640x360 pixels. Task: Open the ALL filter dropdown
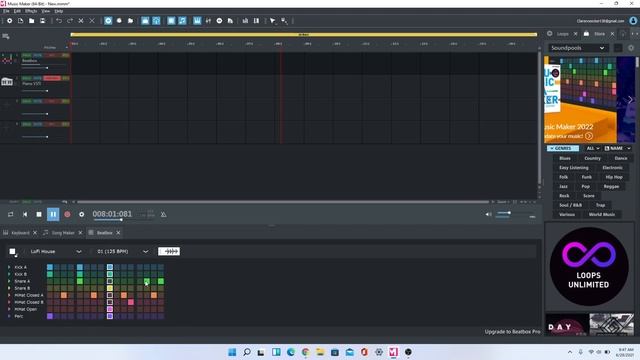point(593,148)
